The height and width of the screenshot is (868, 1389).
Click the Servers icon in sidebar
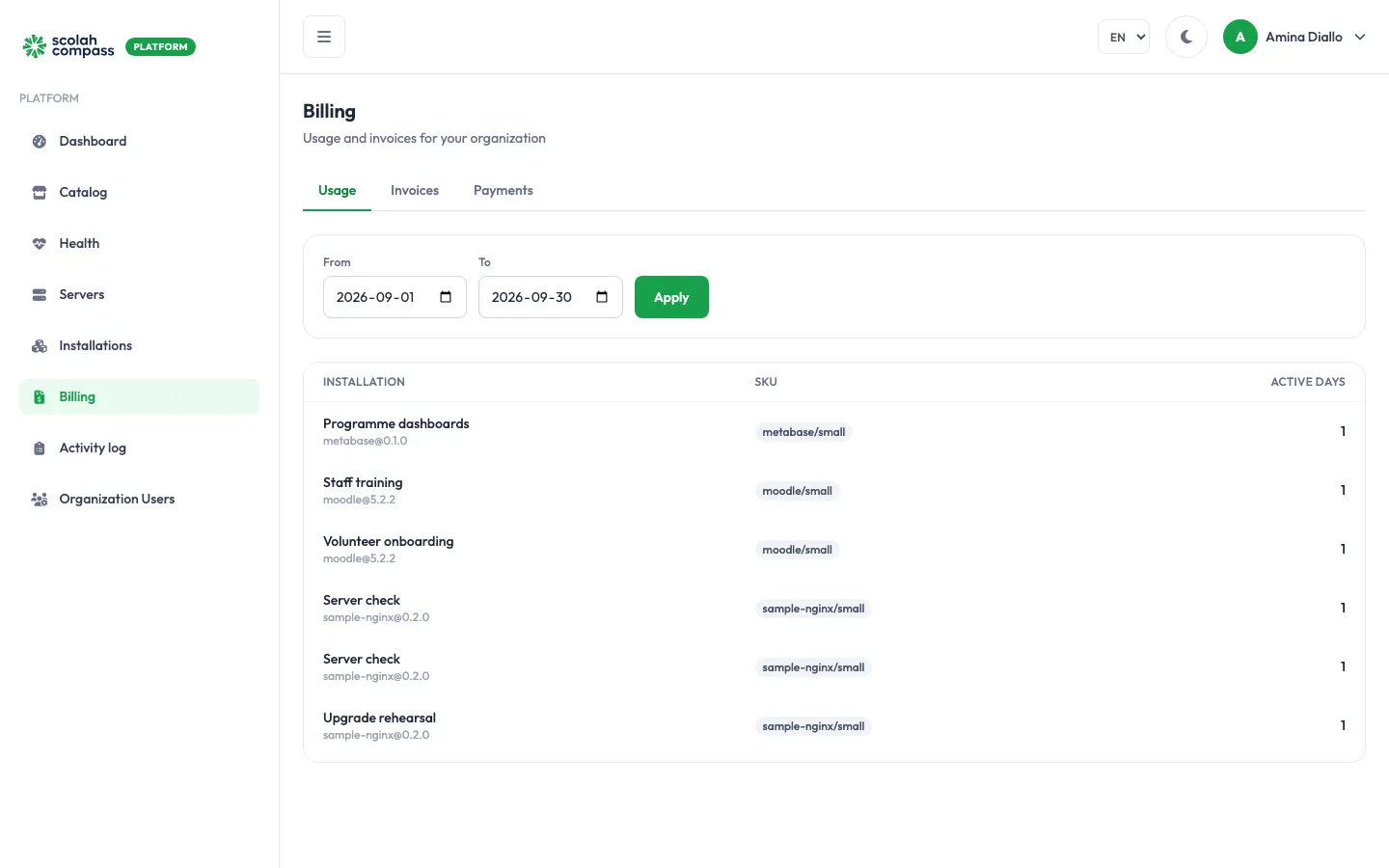(x=40, y=295)
